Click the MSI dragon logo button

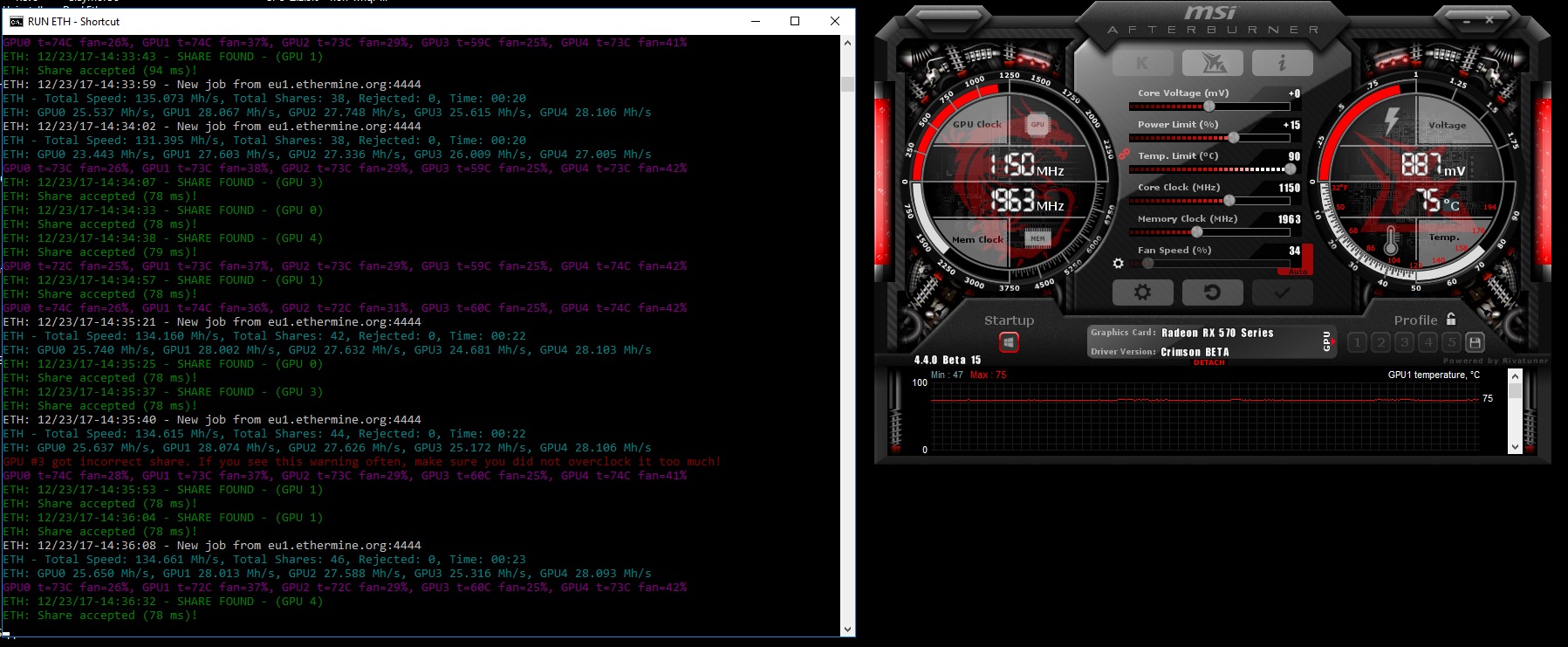tap(1212, 63)
